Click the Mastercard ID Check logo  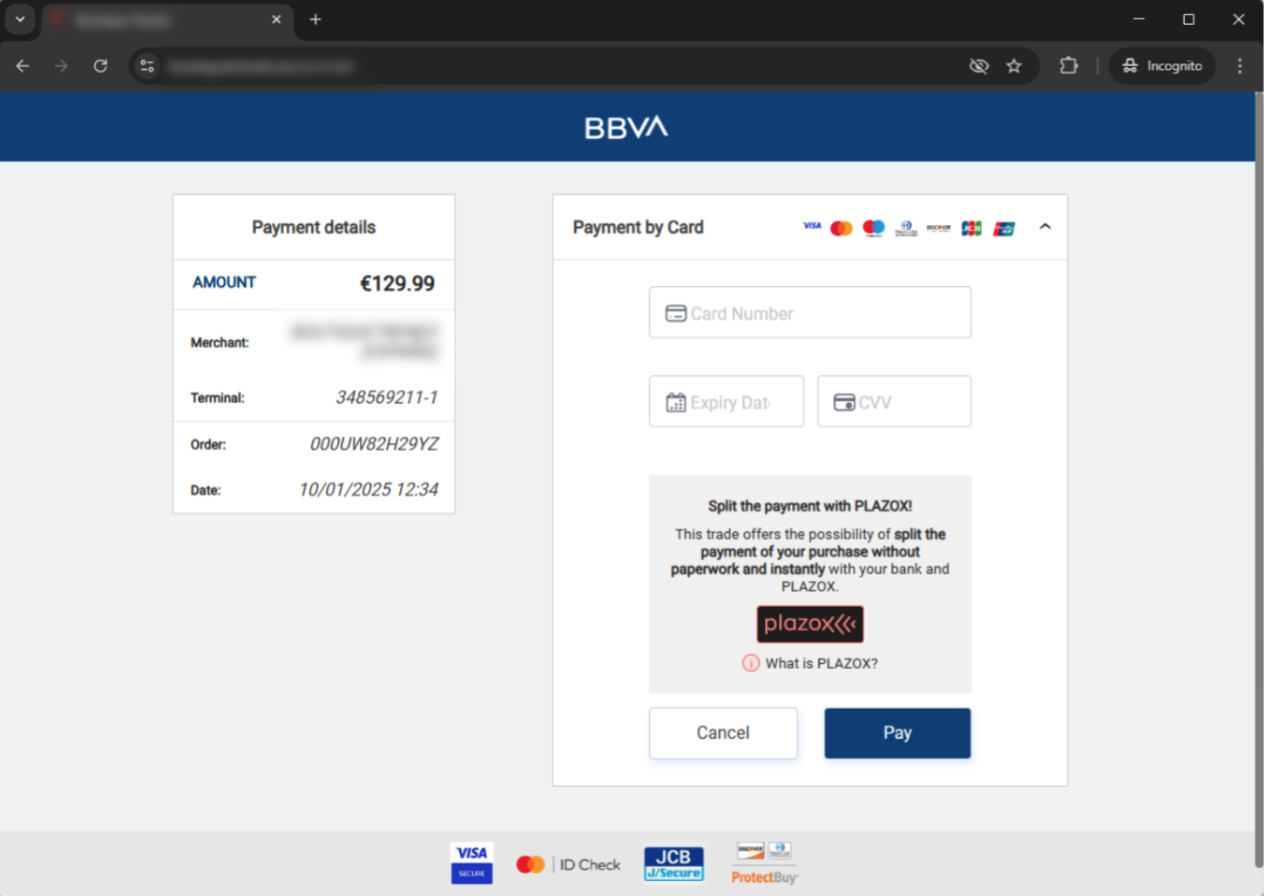[568, 864]
